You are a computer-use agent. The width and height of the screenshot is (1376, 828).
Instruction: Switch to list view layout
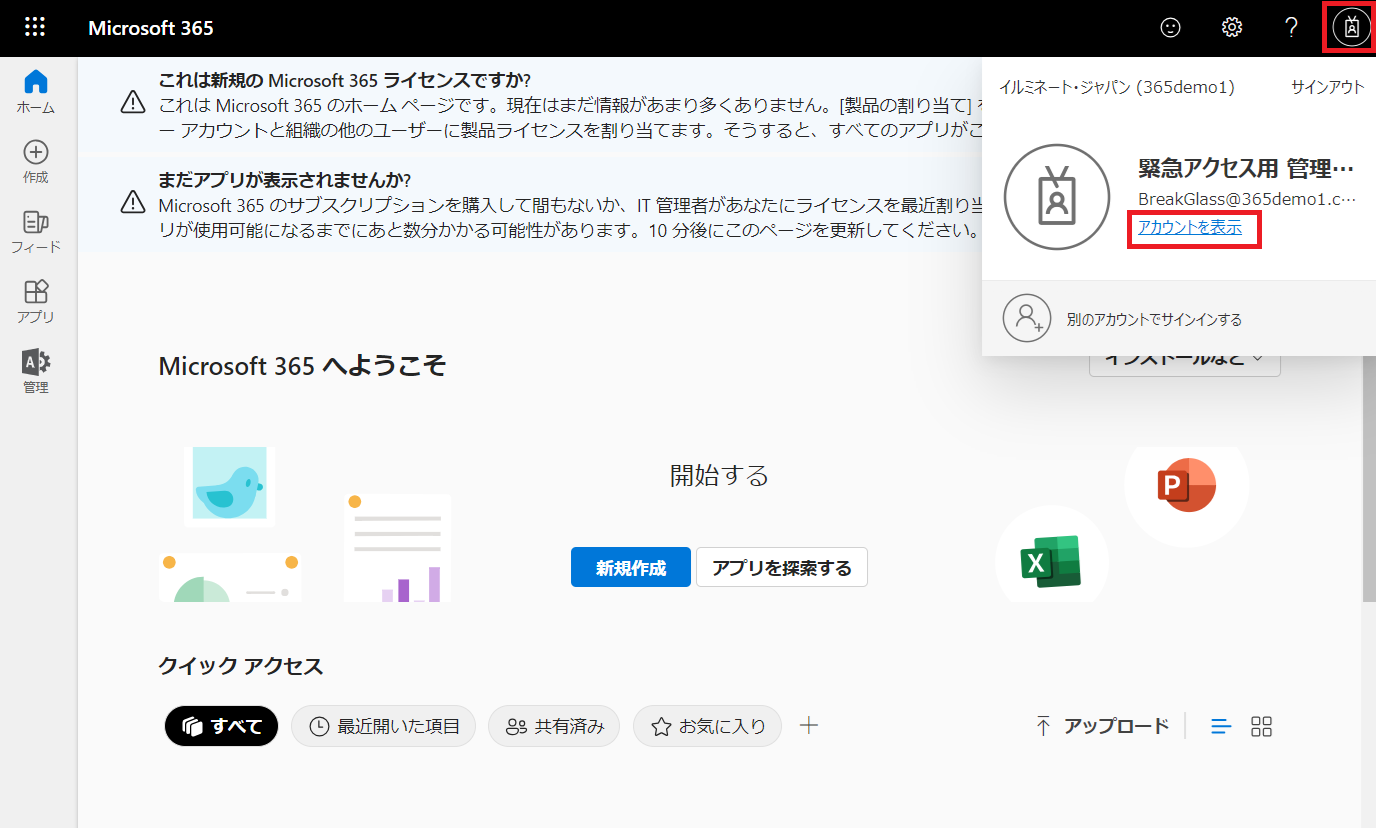click(1221, 727)
